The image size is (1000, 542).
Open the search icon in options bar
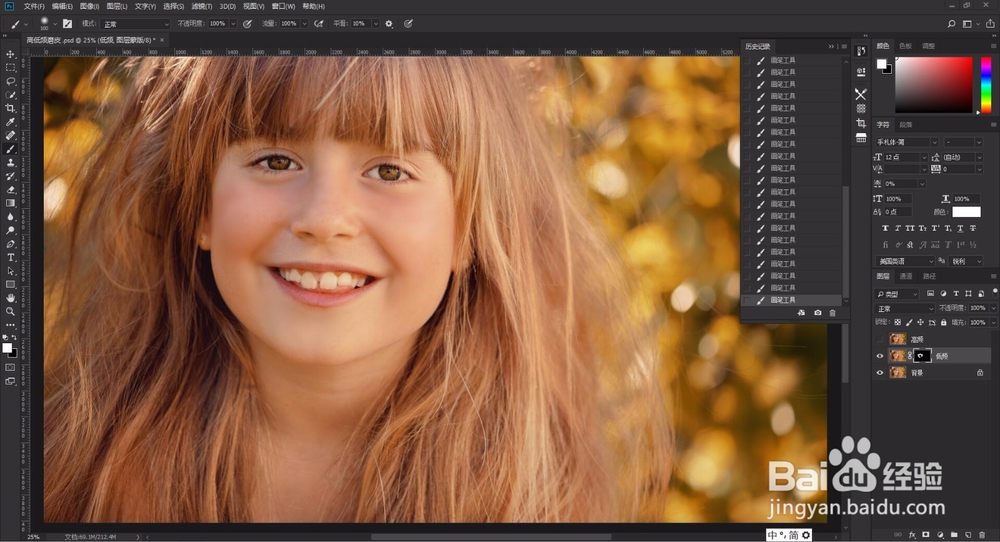[x=951, y=24]
